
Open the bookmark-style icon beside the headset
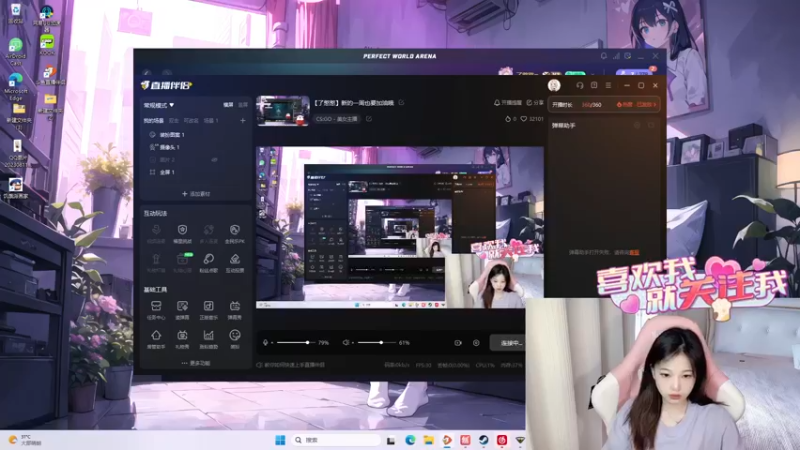pyautogui.click(x=594, y=85)
